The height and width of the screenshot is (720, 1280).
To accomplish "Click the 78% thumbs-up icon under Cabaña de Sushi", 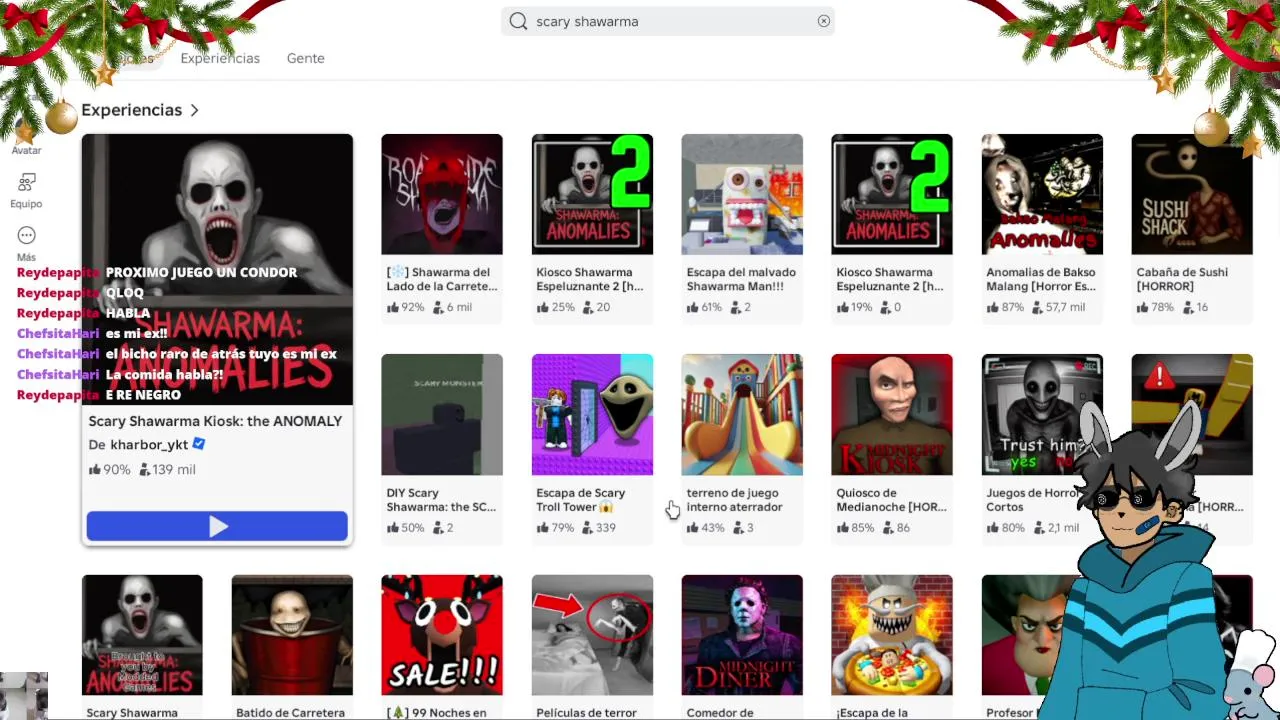I will point(1142,307).
